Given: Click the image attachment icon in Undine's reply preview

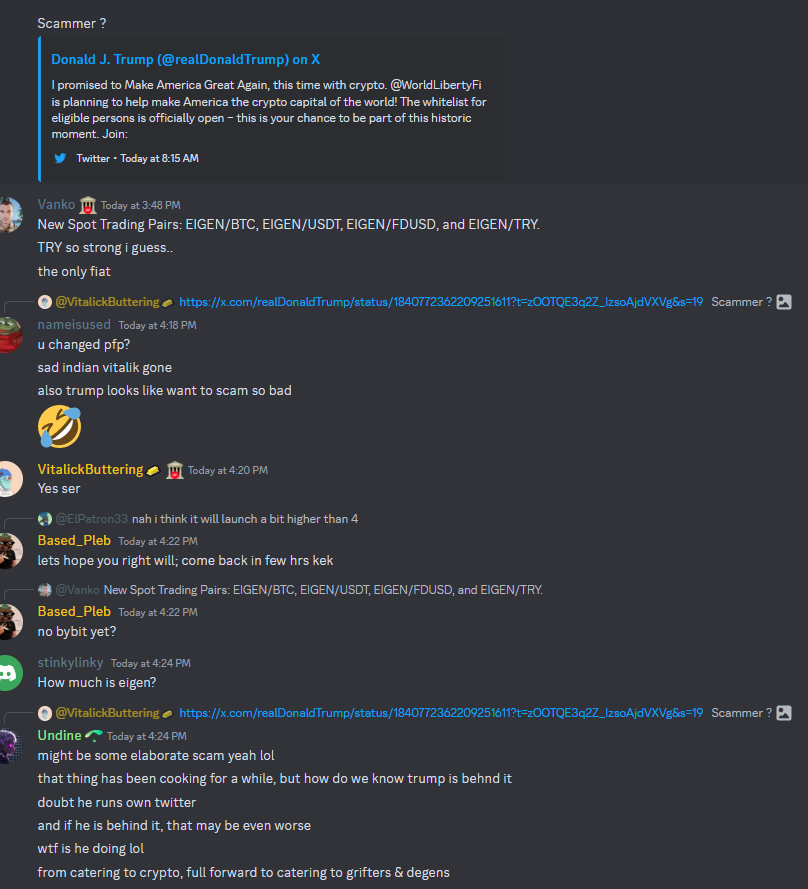Looking at the screenshot, I should 784,713.
